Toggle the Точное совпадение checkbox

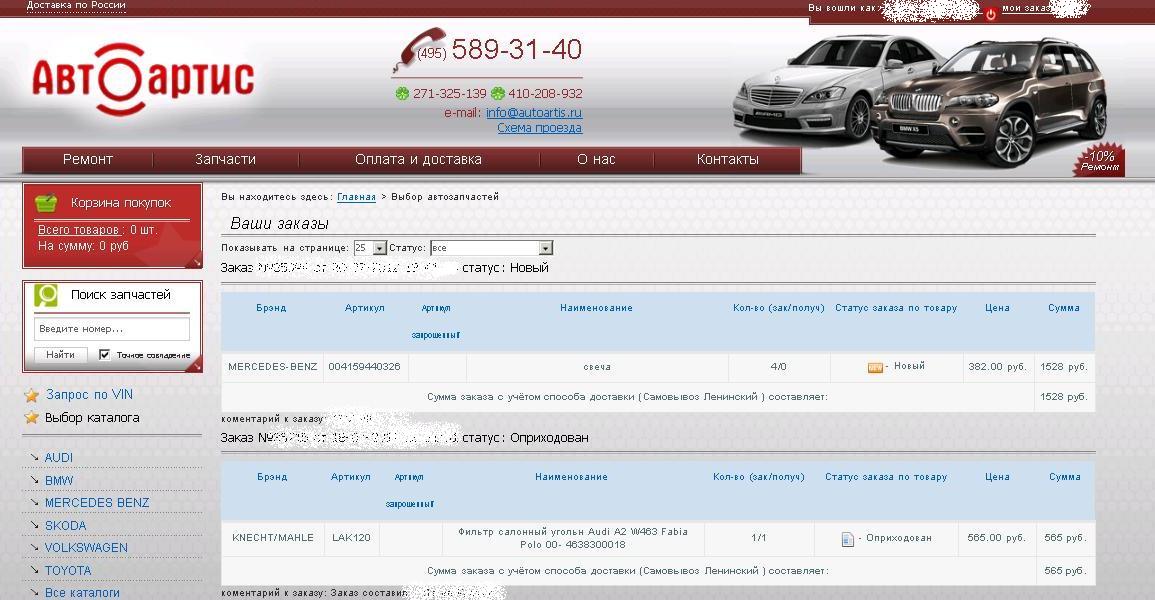105,355
